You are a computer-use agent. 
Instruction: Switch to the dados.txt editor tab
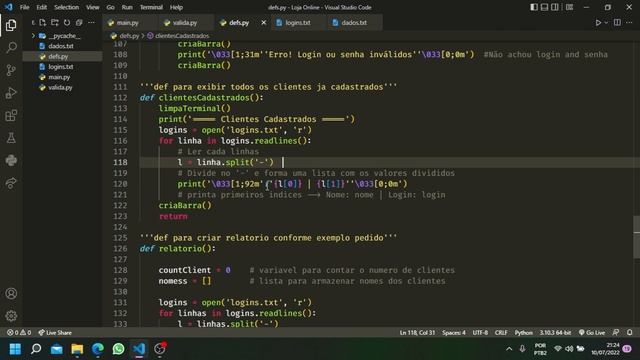(354, 23)
